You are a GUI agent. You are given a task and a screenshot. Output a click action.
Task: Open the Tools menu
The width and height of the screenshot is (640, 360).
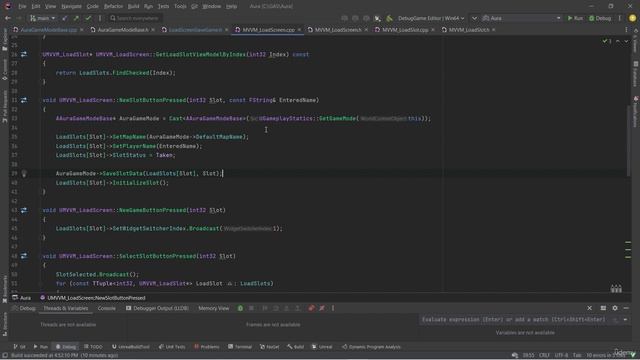point(180,7)
